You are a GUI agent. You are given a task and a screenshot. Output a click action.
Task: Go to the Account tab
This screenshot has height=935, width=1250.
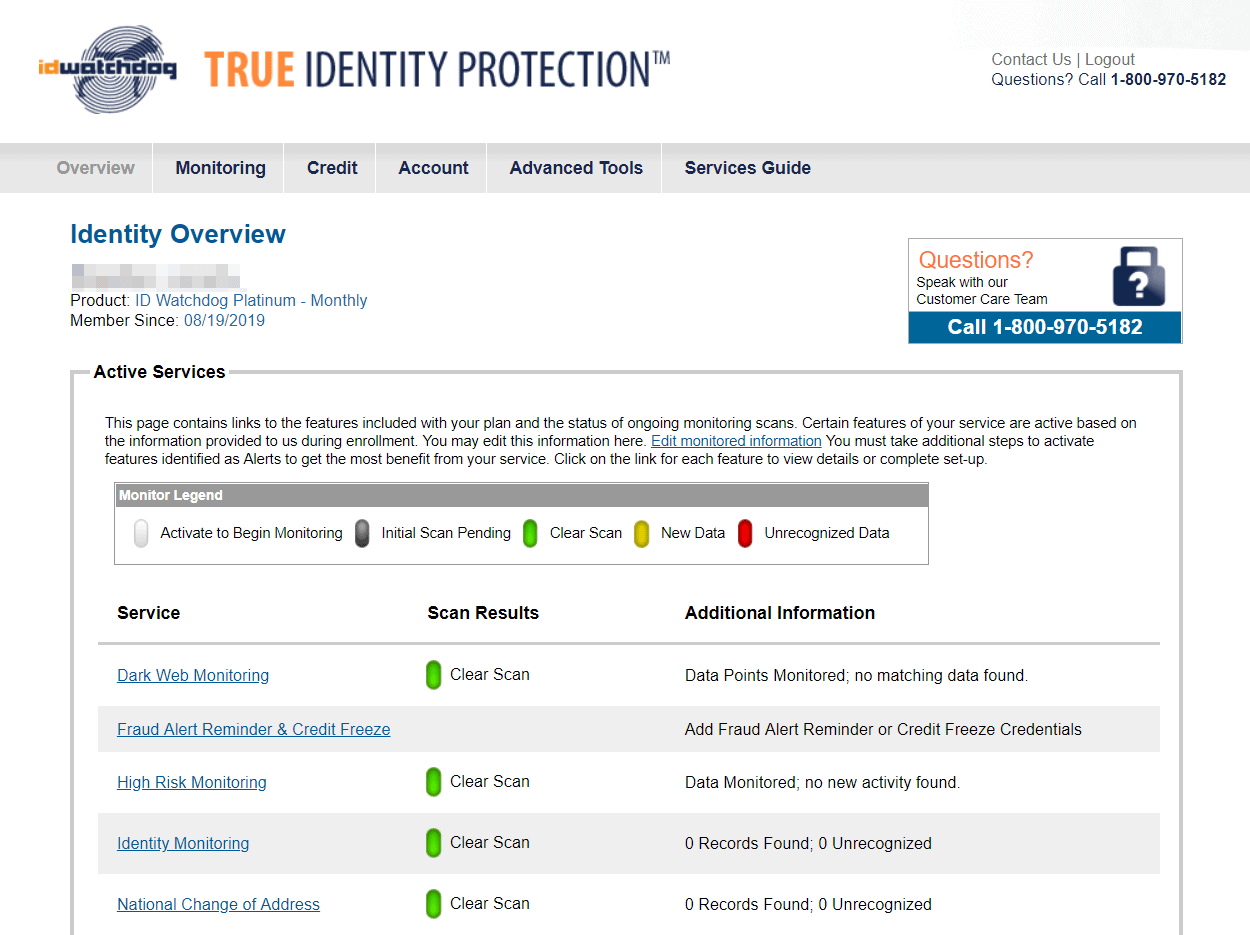click(x=433, y=168)
